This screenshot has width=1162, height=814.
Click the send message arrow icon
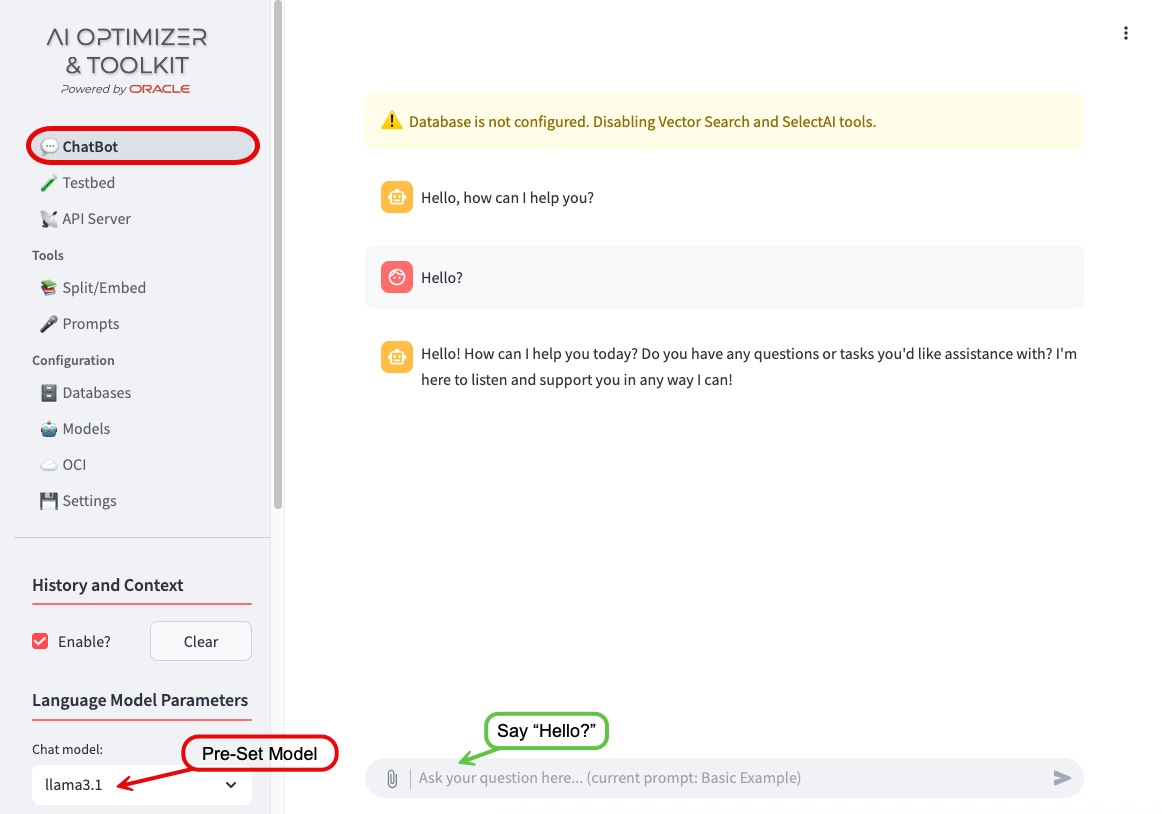pos(1062,778)
